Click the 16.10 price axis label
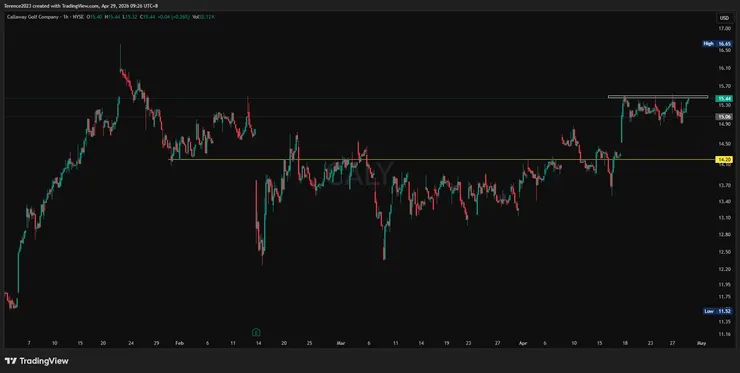The width and height of the screenshot is (740, 373). [x=724, y=68]
